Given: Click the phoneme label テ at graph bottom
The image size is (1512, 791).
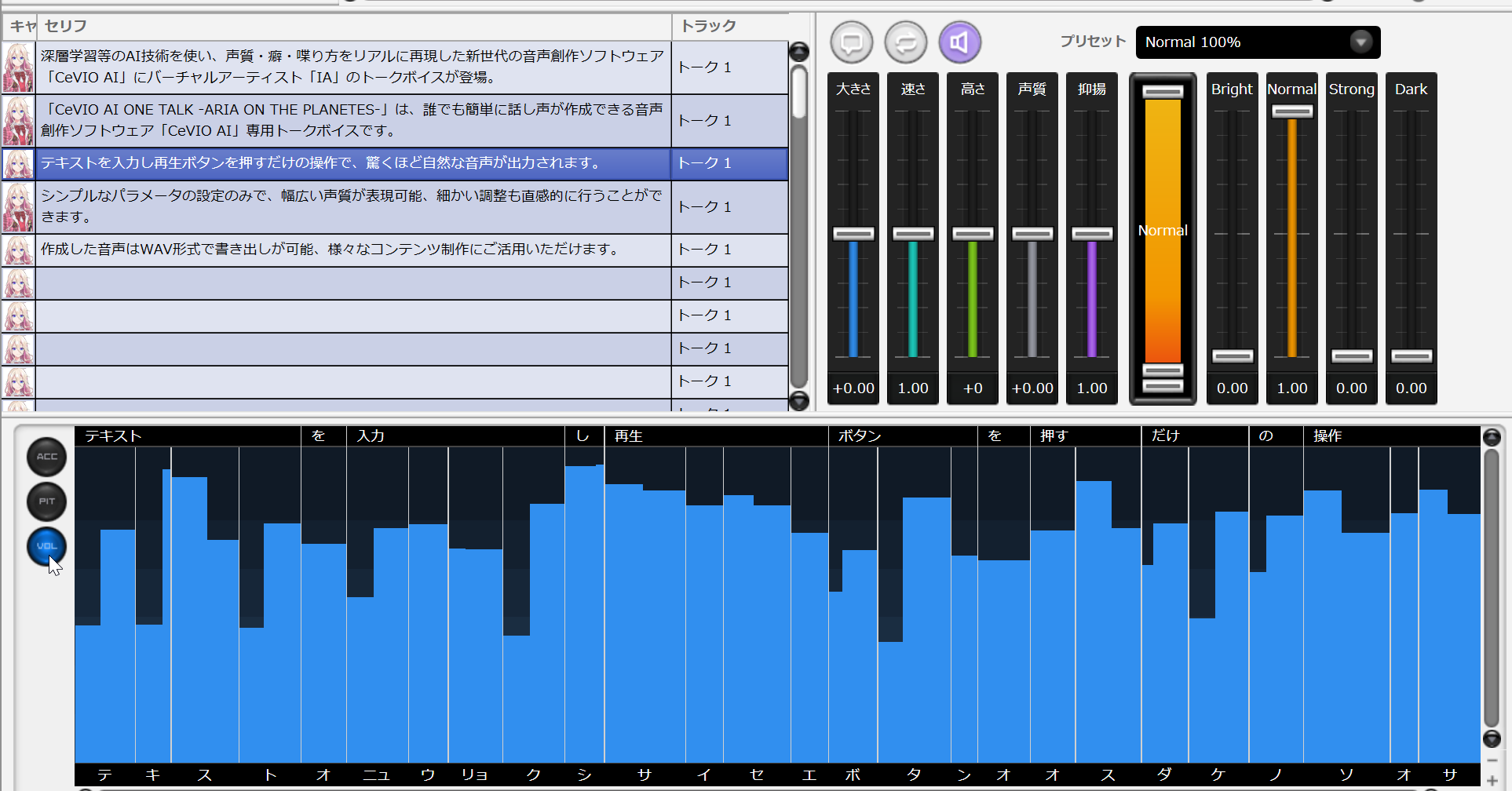Looking at the screenshot, I should click(x=104, y=775).
